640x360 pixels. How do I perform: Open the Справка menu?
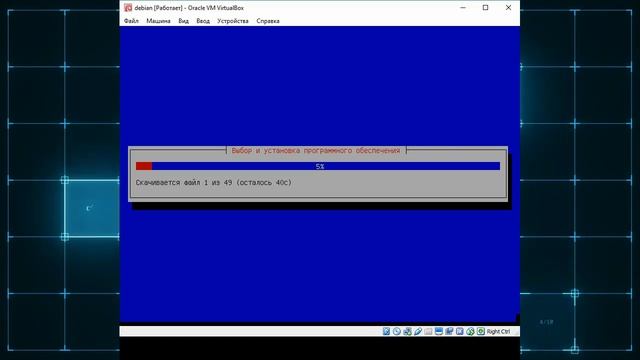(268, 21)
